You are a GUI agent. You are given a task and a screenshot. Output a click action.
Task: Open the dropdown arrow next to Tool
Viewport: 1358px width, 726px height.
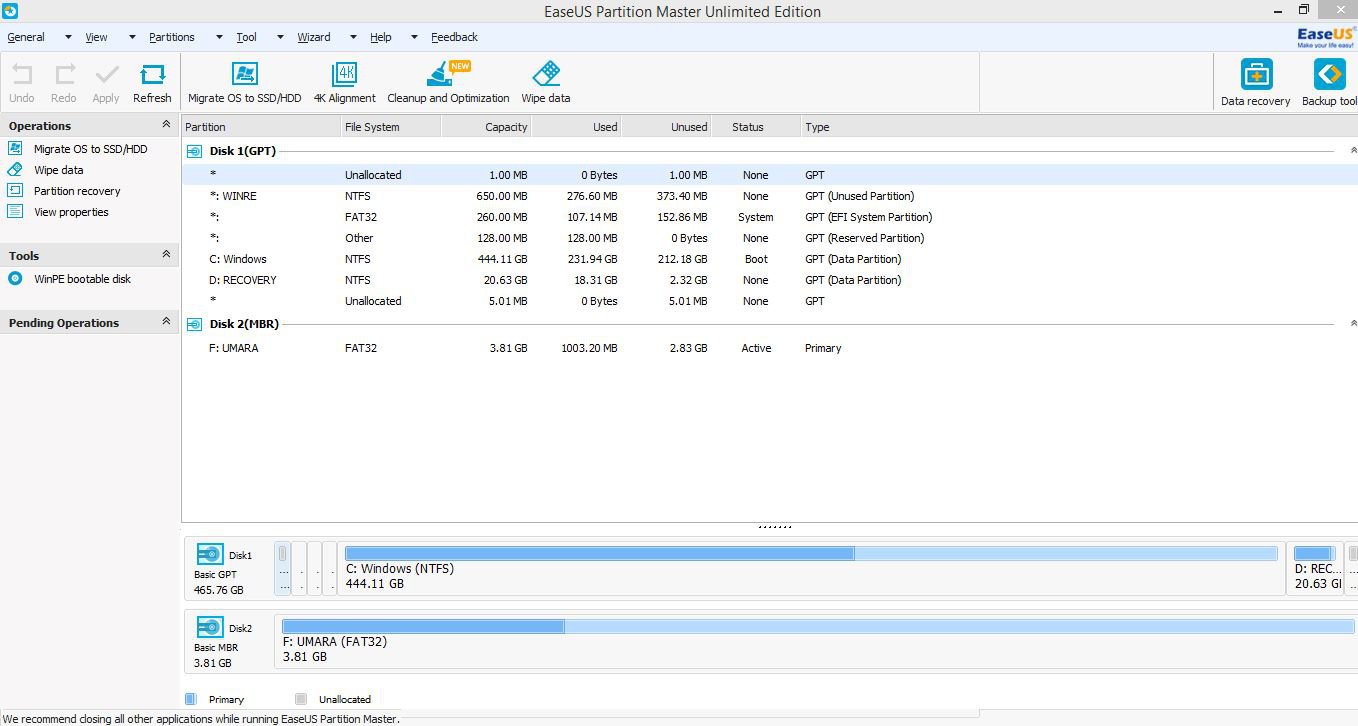(279, 38)
